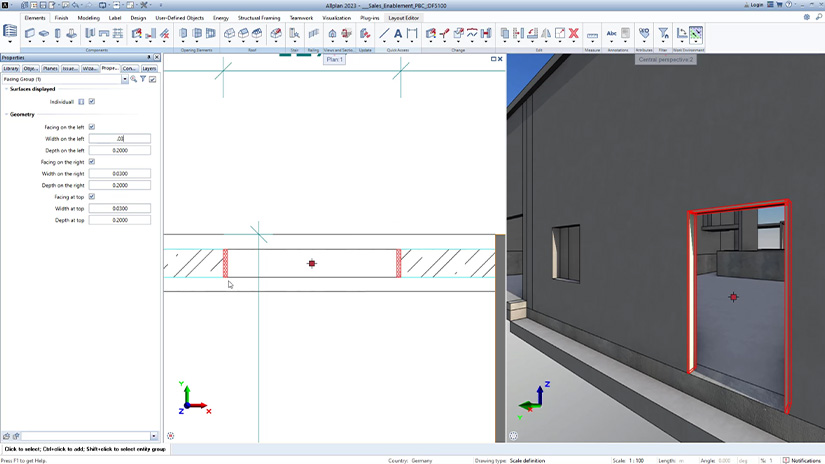
Task: Switch to the Library palette tab
Action: click(11, 69)
